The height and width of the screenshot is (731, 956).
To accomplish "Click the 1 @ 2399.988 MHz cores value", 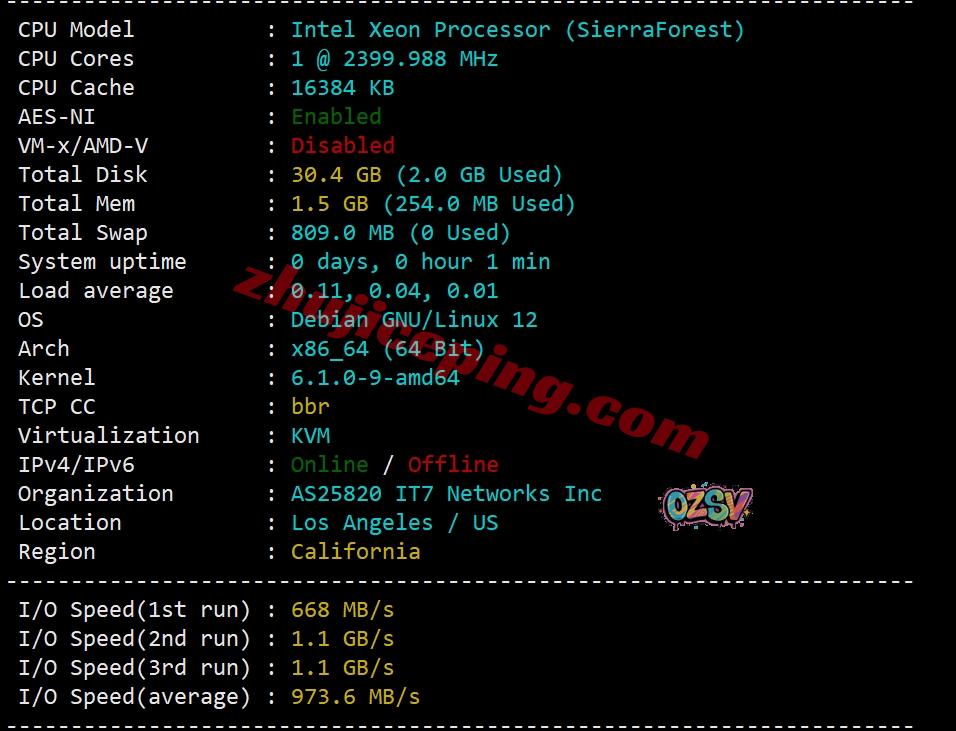I will tap(394, 59).
